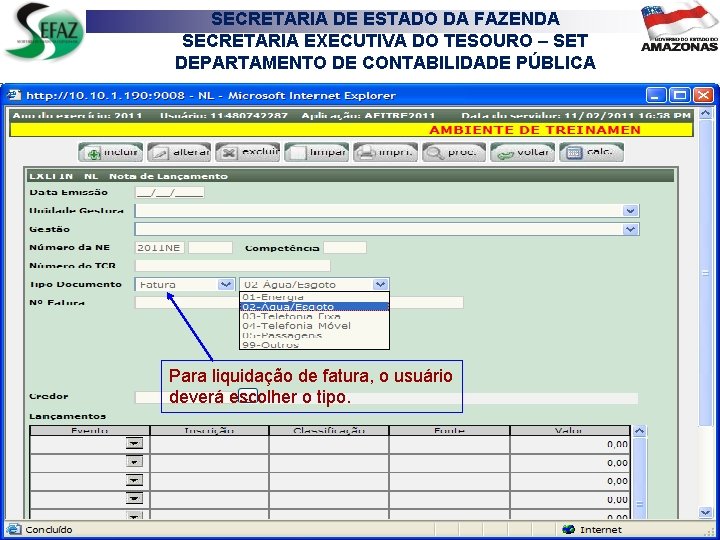Click the Evento column header
Viewport: 720px width, 540px height.
click(x=90, y=430)
